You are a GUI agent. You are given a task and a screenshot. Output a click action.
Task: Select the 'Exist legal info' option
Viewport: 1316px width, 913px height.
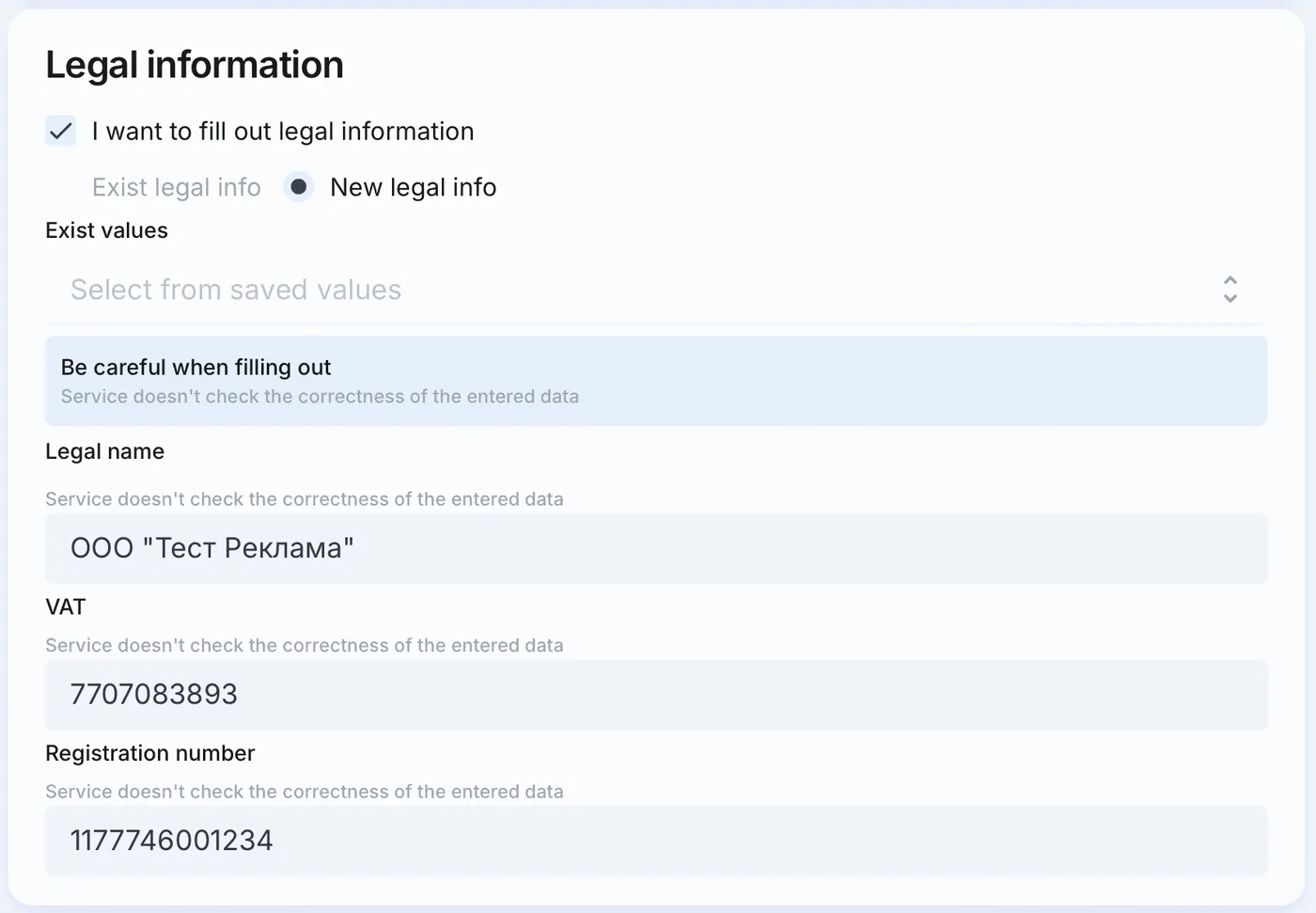[x=177, y=187]
